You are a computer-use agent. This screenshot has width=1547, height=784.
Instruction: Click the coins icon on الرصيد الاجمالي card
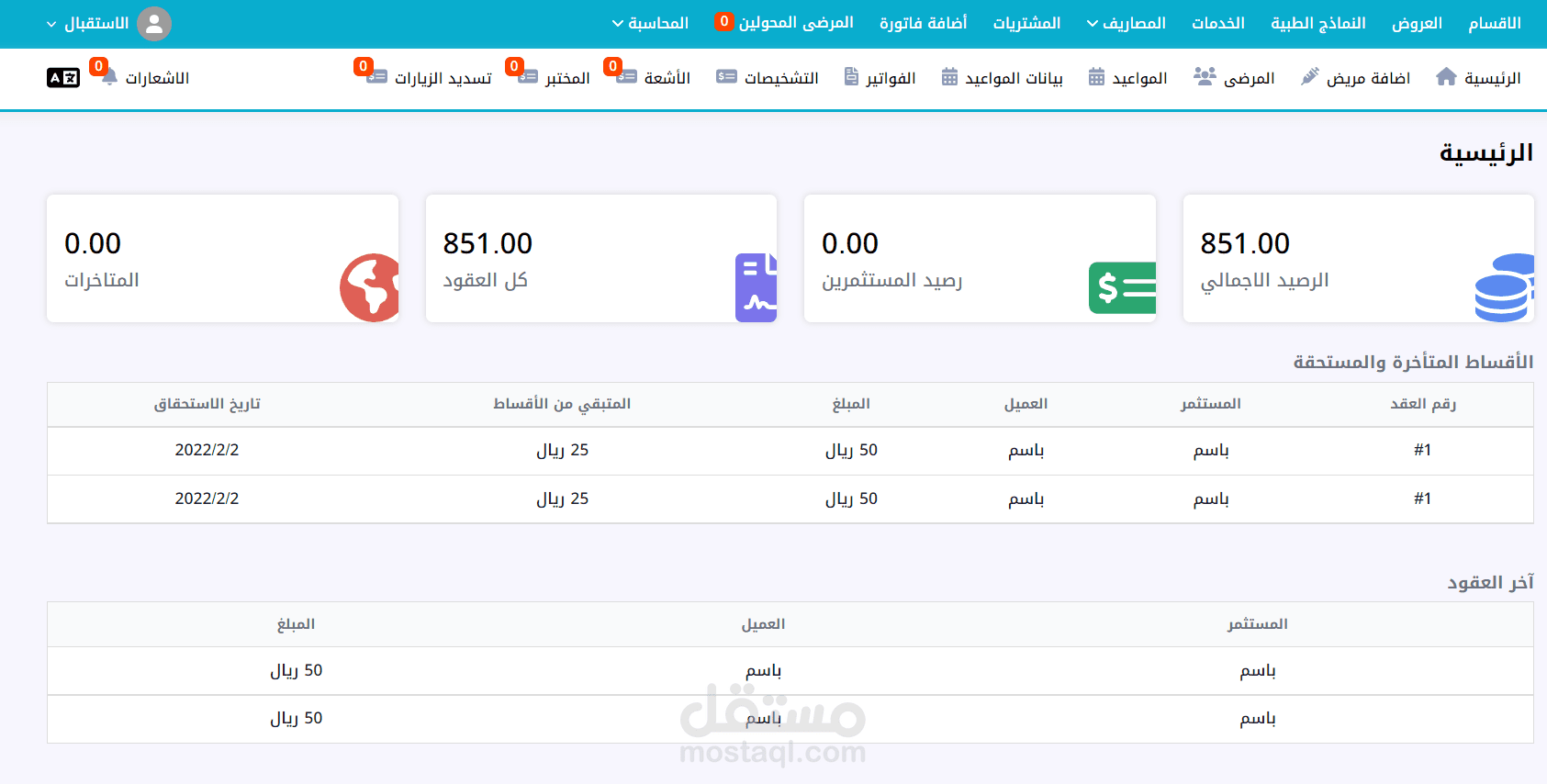tap(1504, 287)
